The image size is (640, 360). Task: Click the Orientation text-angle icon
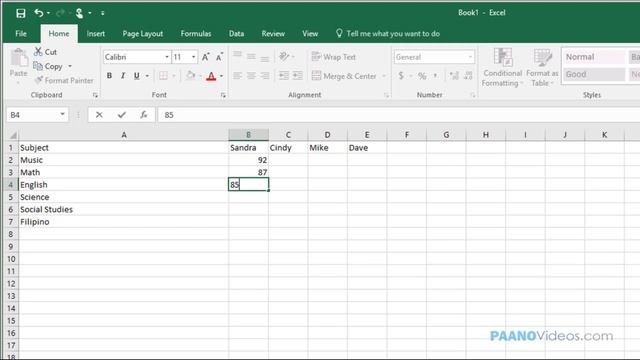(284, 56)
